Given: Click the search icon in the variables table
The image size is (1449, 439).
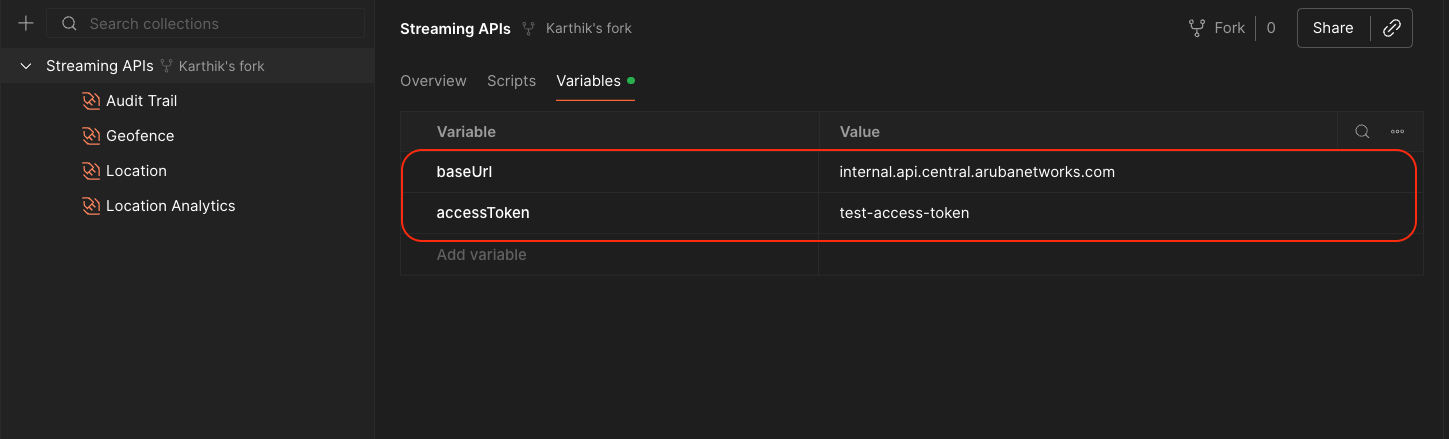Looking at the screenshot, I should click(x=1362, y=131).
